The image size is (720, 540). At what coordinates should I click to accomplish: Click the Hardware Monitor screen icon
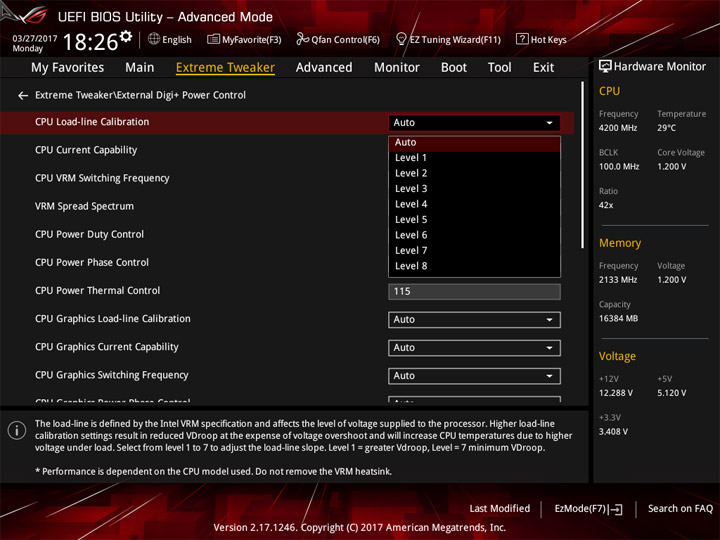pyautogui.click(x=605, y=67)
